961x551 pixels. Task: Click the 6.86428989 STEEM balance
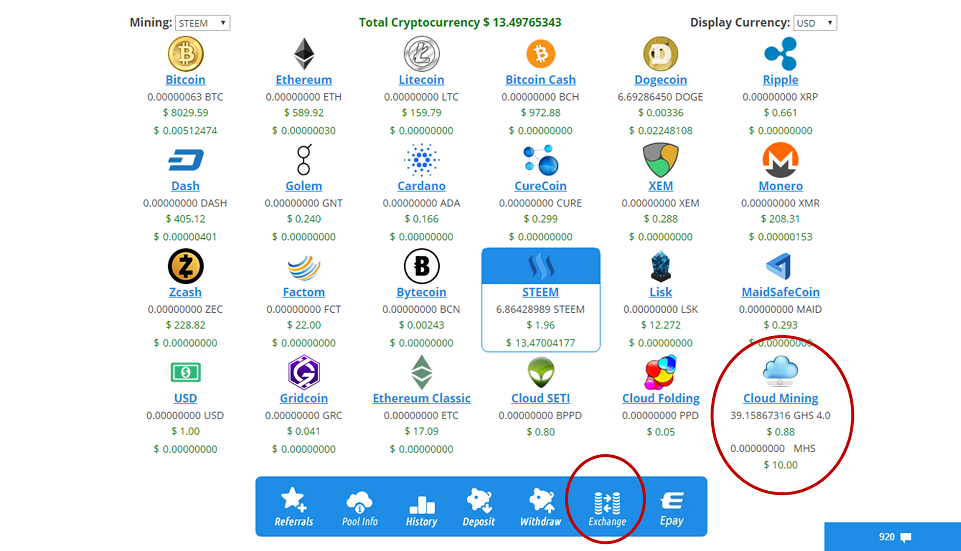click(x=541, y=310)
